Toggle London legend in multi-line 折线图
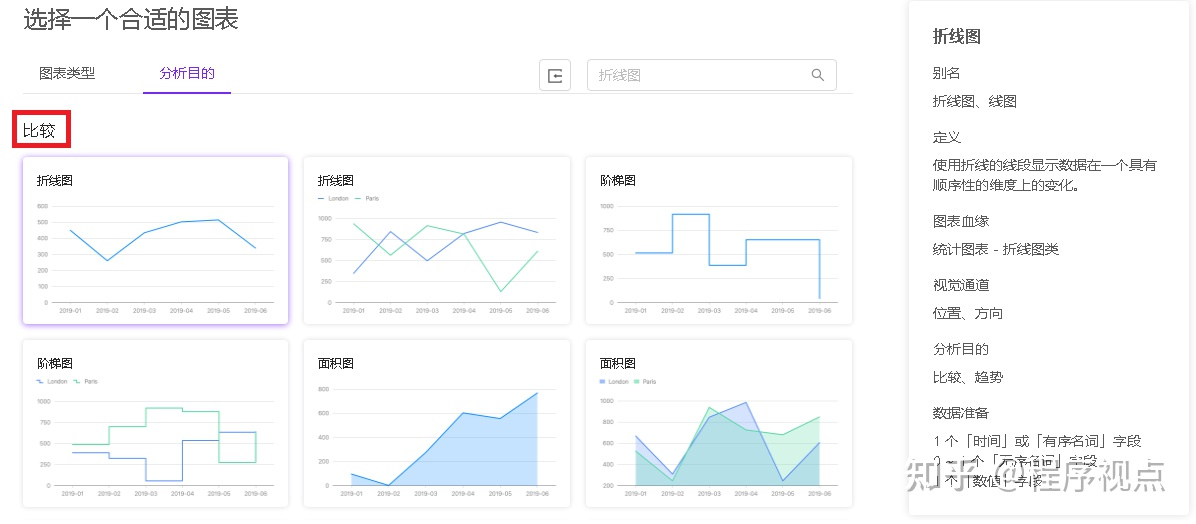This screenshot has height=524, width=1196. [337, 198]
